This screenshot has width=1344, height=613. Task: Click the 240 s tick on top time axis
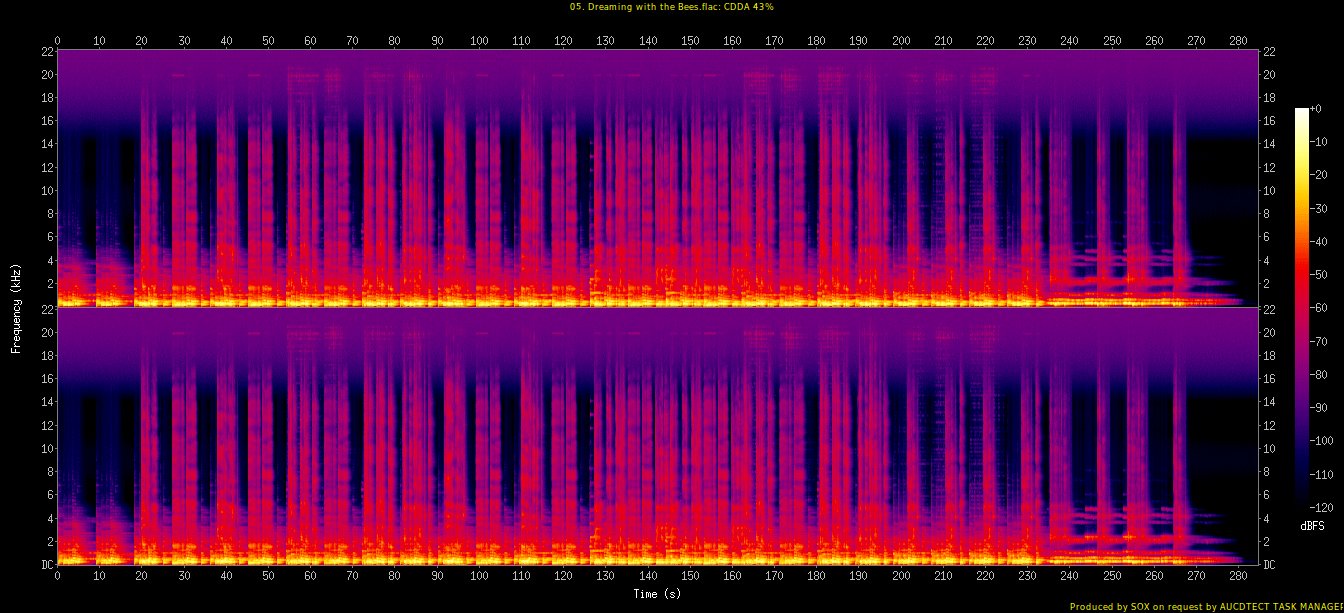[x=1070, y=40]
